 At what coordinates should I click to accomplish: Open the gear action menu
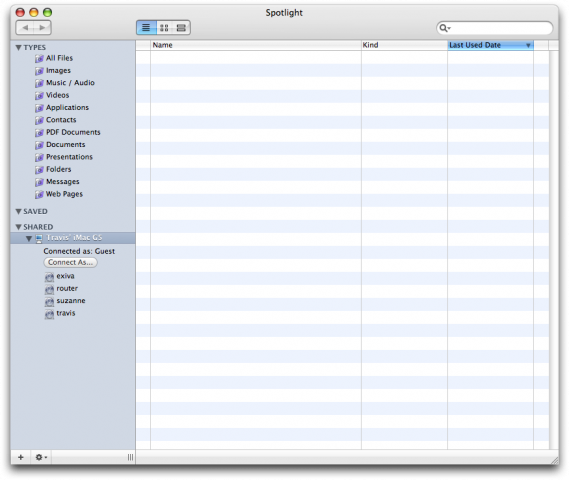pos(41,457)
